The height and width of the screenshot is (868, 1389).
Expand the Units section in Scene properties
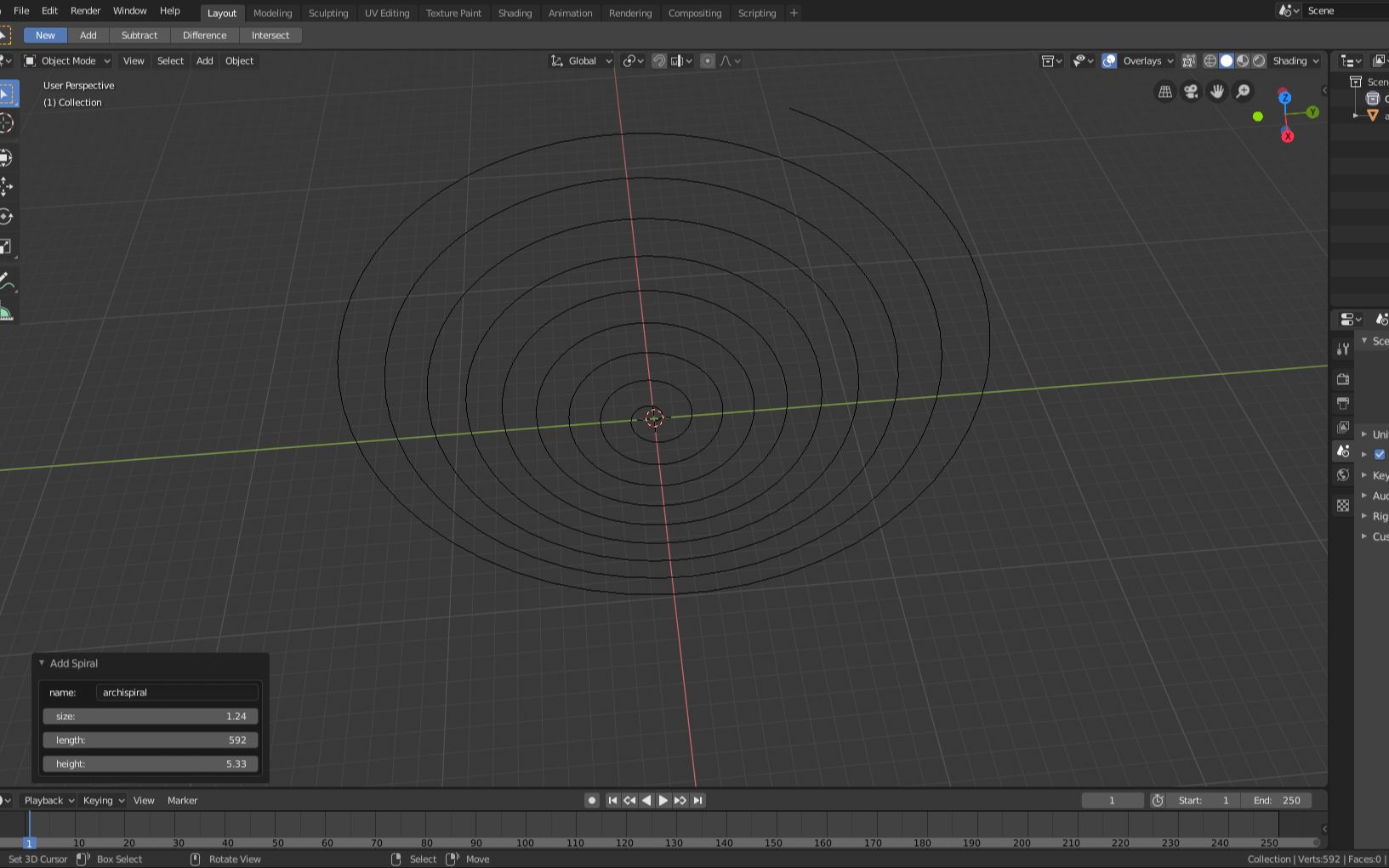pyautogui.click(x=1364, y=434)
